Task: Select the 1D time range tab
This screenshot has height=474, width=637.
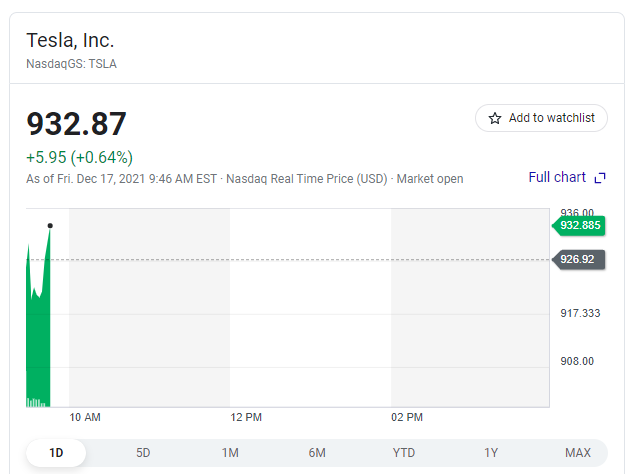Action: 56,453
